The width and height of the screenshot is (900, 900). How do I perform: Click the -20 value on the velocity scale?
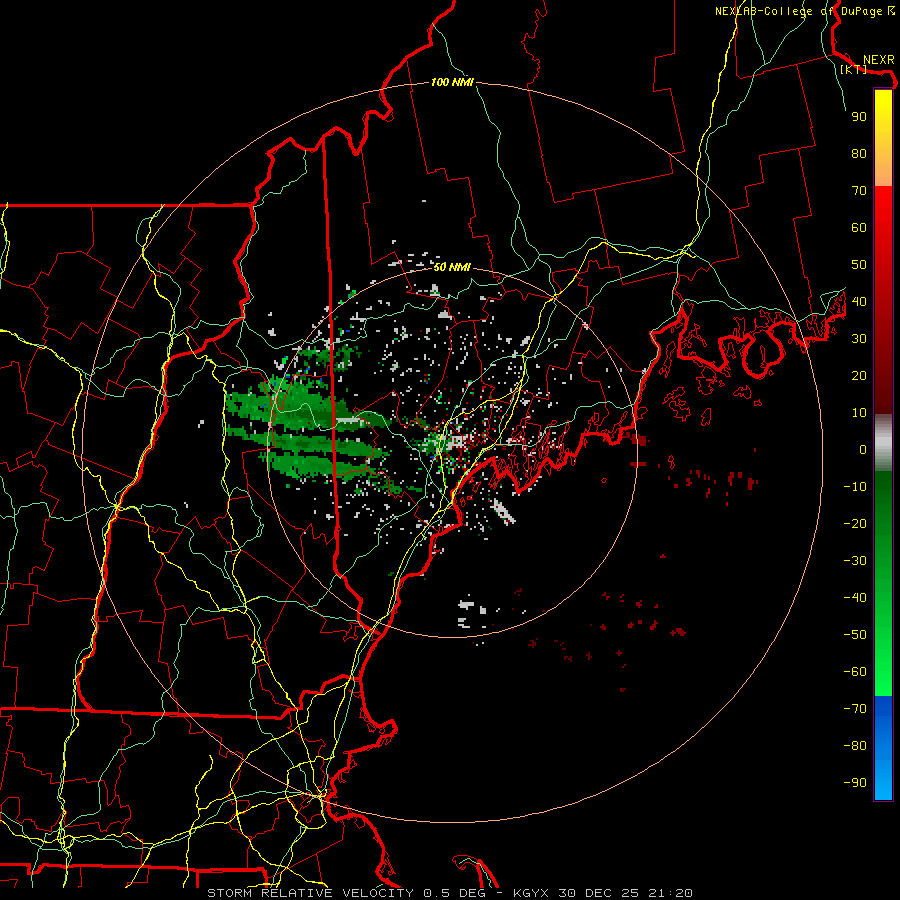(855, 524)
